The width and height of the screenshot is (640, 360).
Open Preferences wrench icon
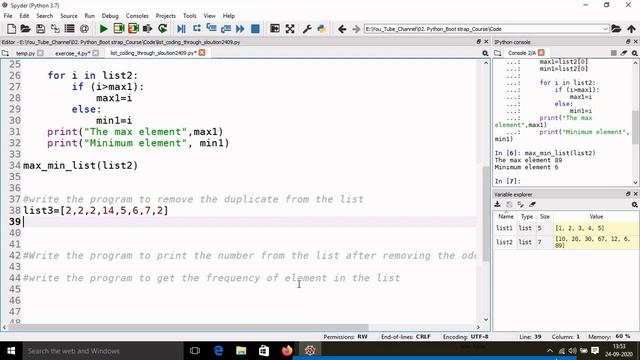[x=307, y=29]
